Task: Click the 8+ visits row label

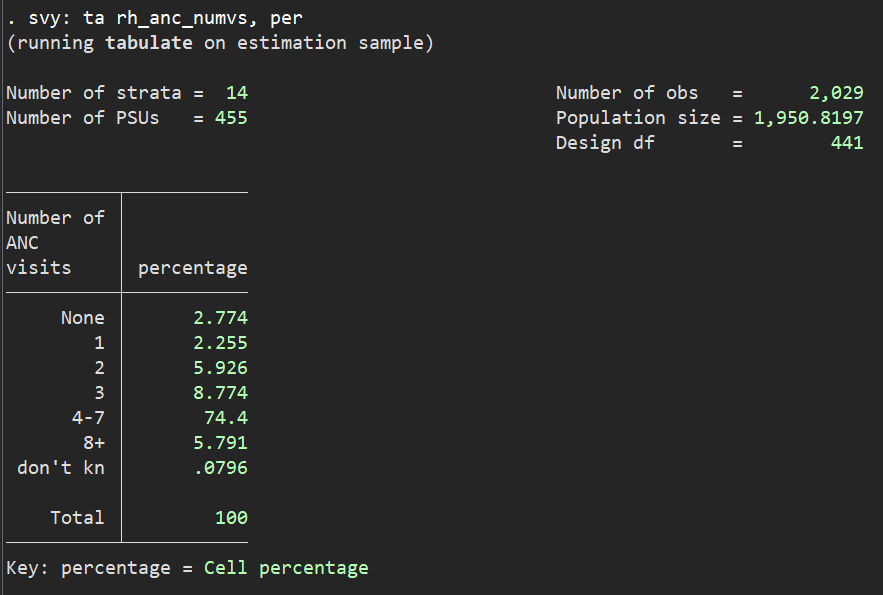Action: point(93,443)
